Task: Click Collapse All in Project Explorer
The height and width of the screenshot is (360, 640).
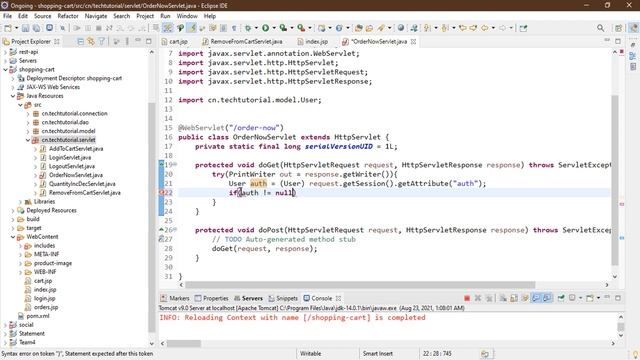Action: [x=80, y=41]
